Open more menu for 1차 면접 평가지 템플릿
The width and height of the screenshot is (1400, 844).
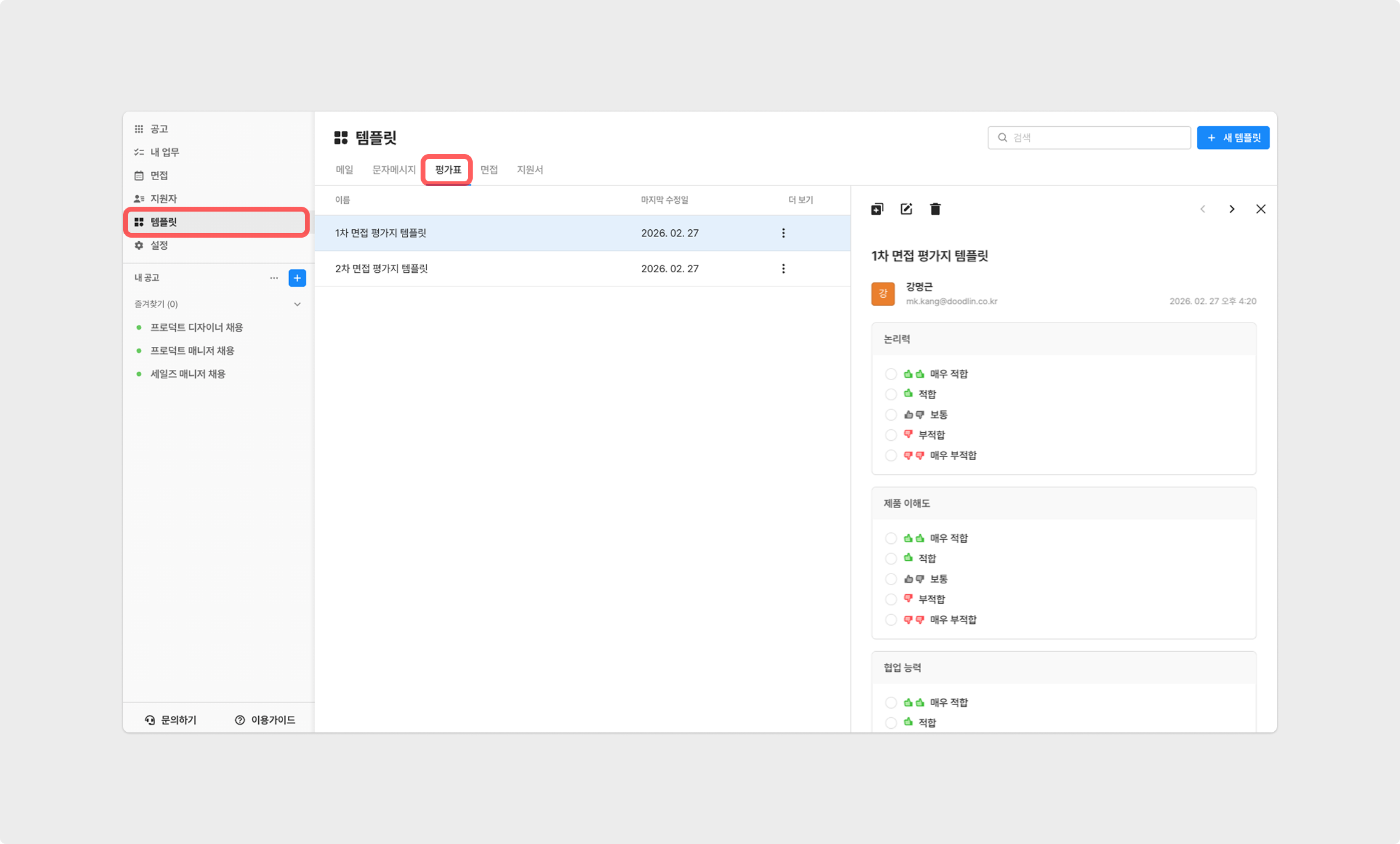[783, 233]
